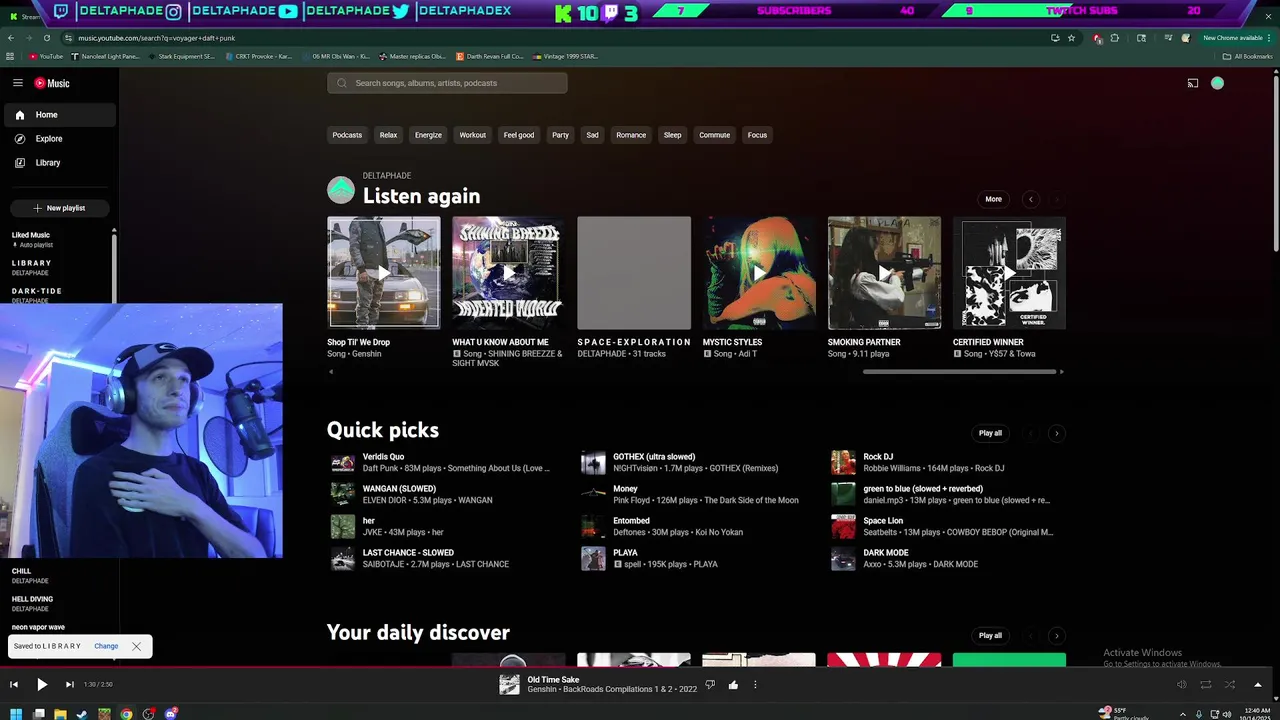This screenshot has width=1280, height=720.
Task: Open more options for Old Time Sake
Action: tap(755, 685)
